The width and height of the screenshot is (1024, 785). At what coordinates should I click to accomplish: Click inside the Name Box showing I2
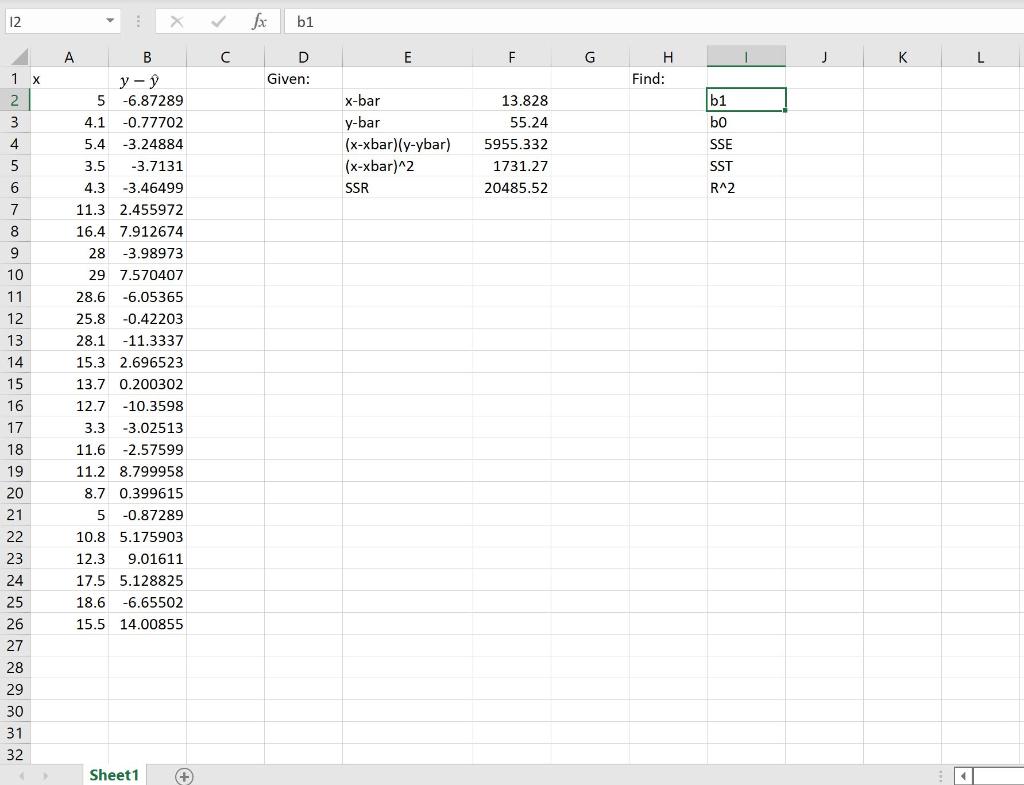point(55,20)
